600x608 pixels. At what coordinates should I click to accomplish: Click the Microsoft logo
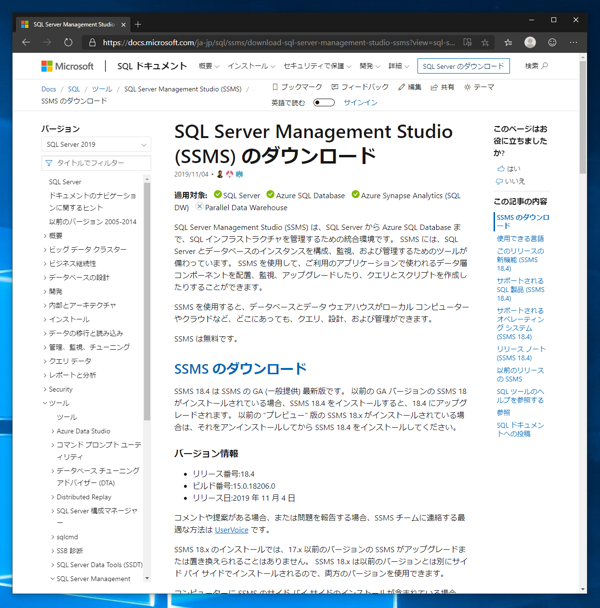pyautogui.click(x=67, y=66)
